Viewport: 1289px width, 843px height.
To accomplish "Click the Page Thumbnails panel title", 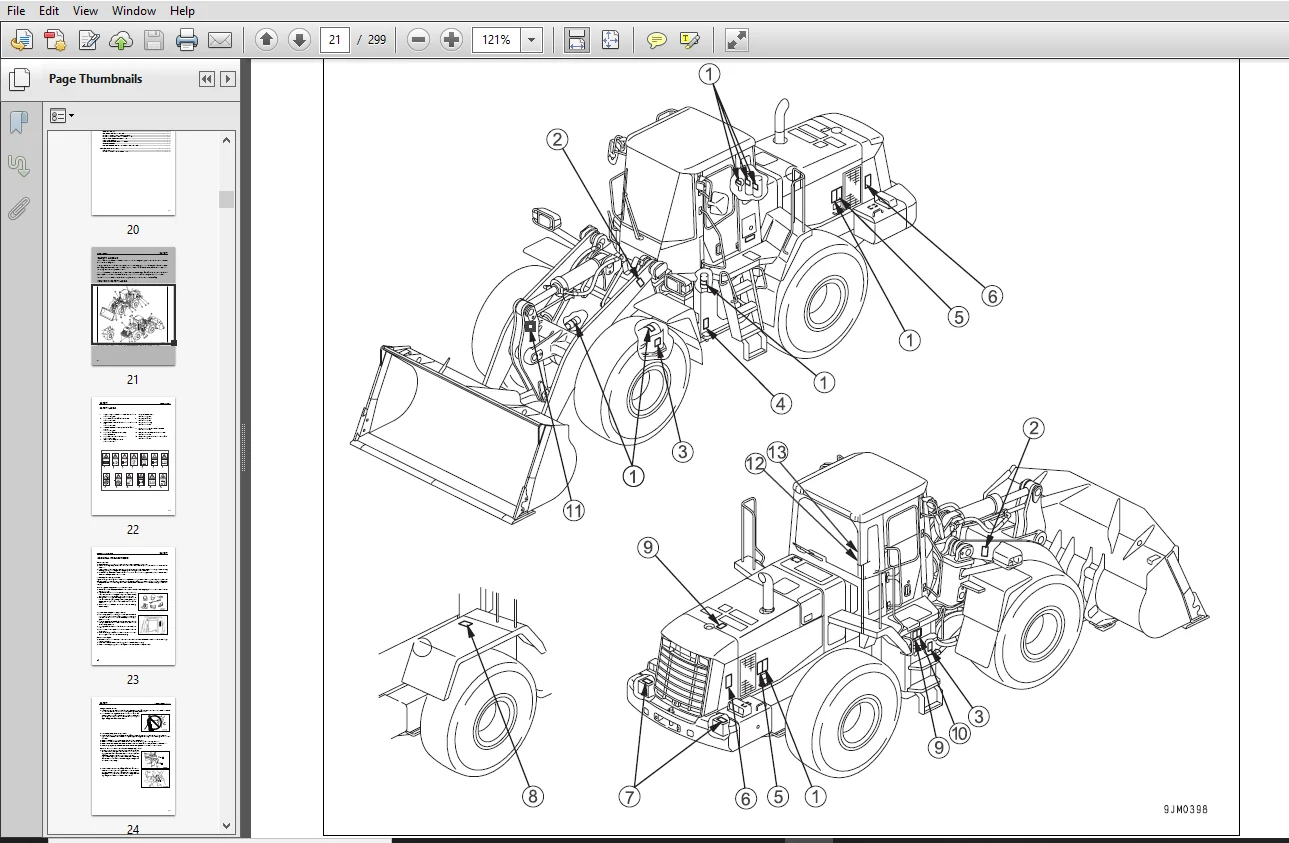I will (96, 79).
